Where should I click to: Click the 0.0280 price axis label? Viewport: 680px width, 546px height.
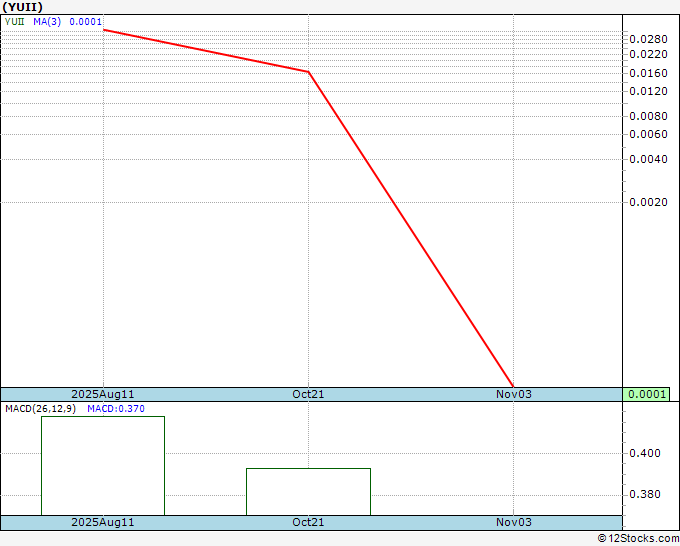648,39
